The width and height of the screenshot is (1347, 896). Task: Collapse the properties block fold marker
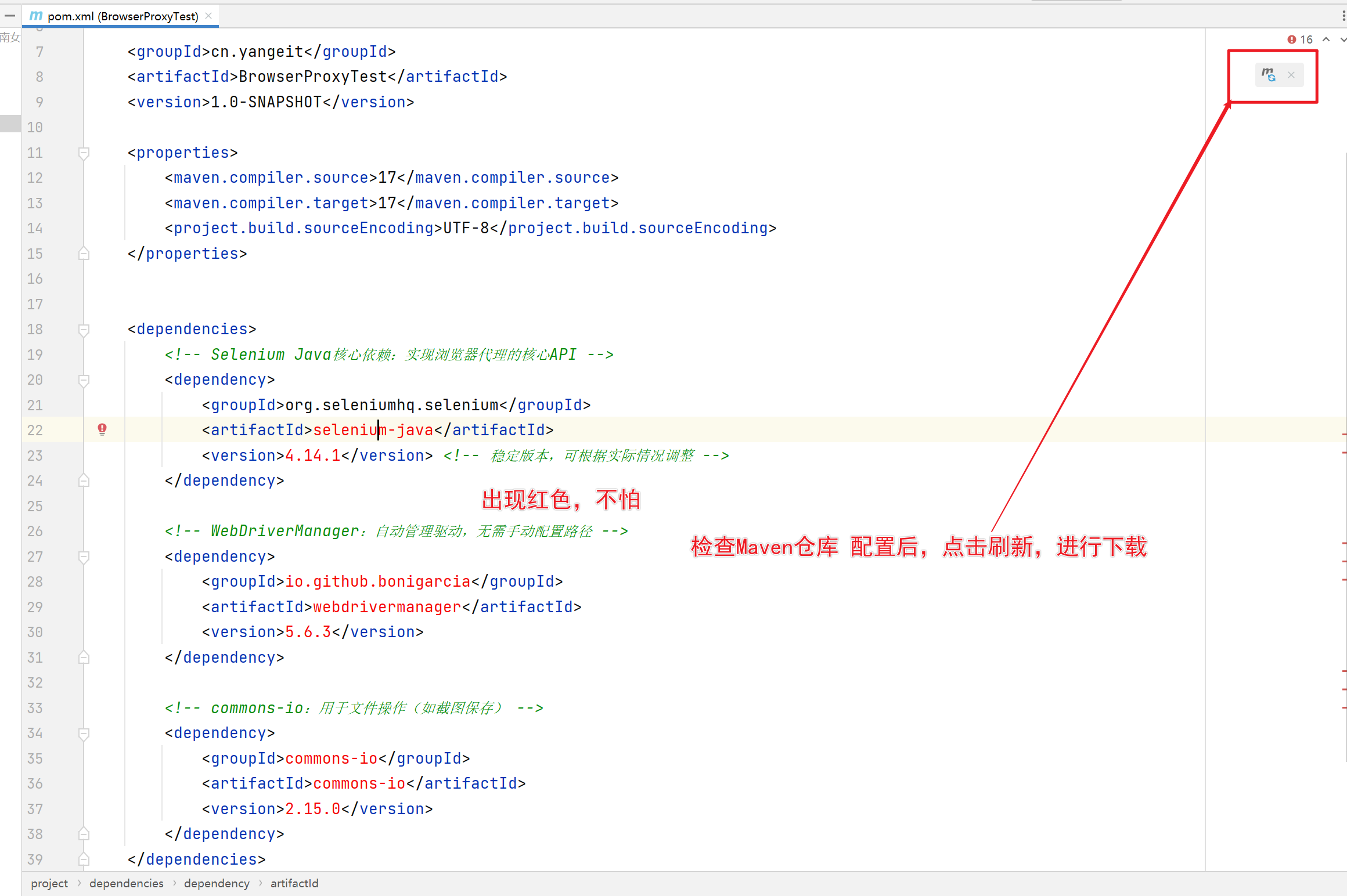[x=84, y=153]
